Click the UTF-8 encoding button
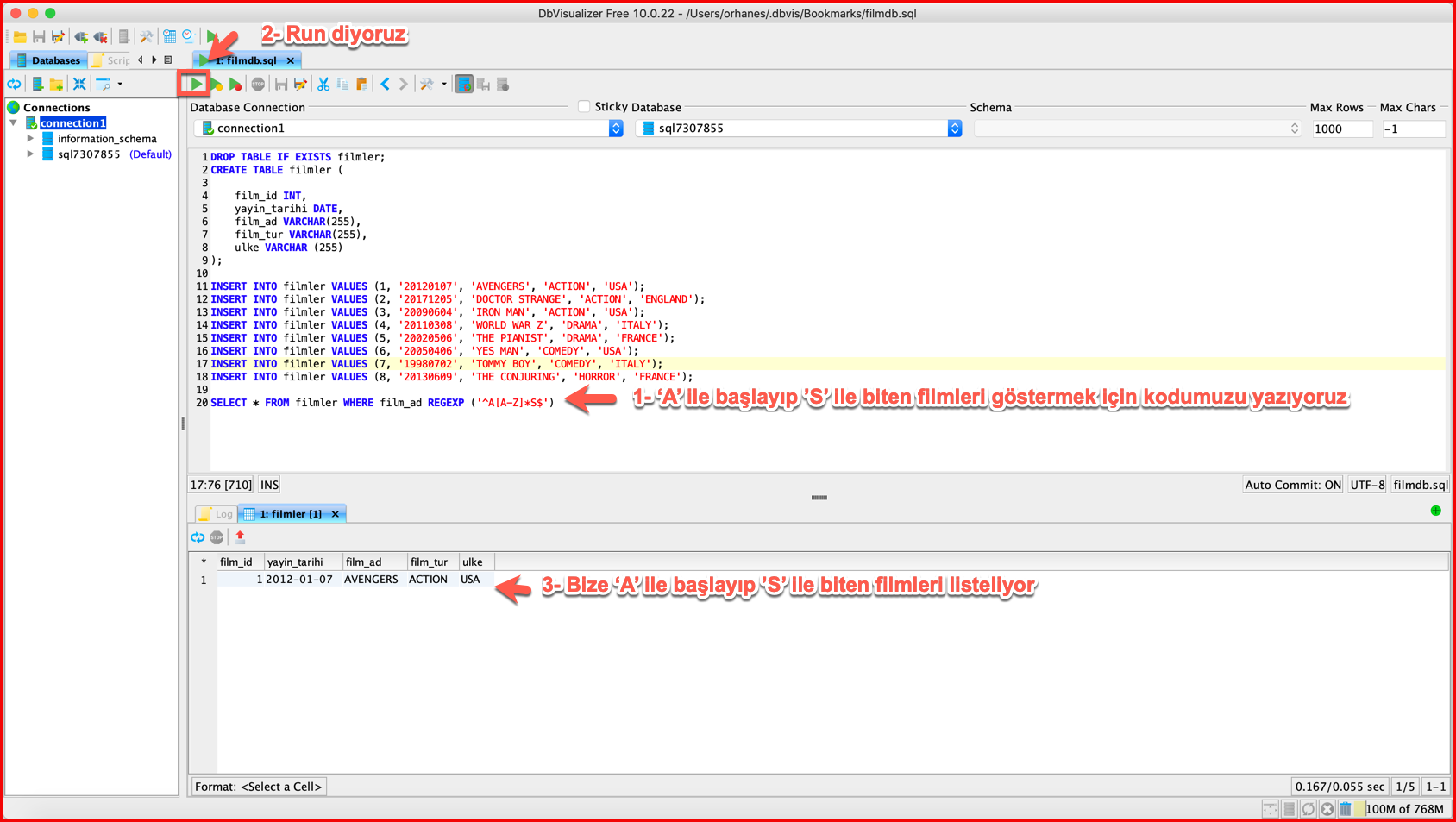Image resolution: width=1456 pixels, height=822 pixels. point(1367,485)
